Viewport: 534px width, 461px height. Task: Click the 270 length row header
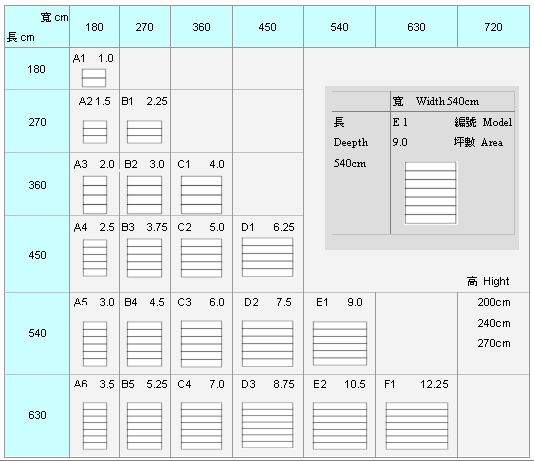[37, 122]
